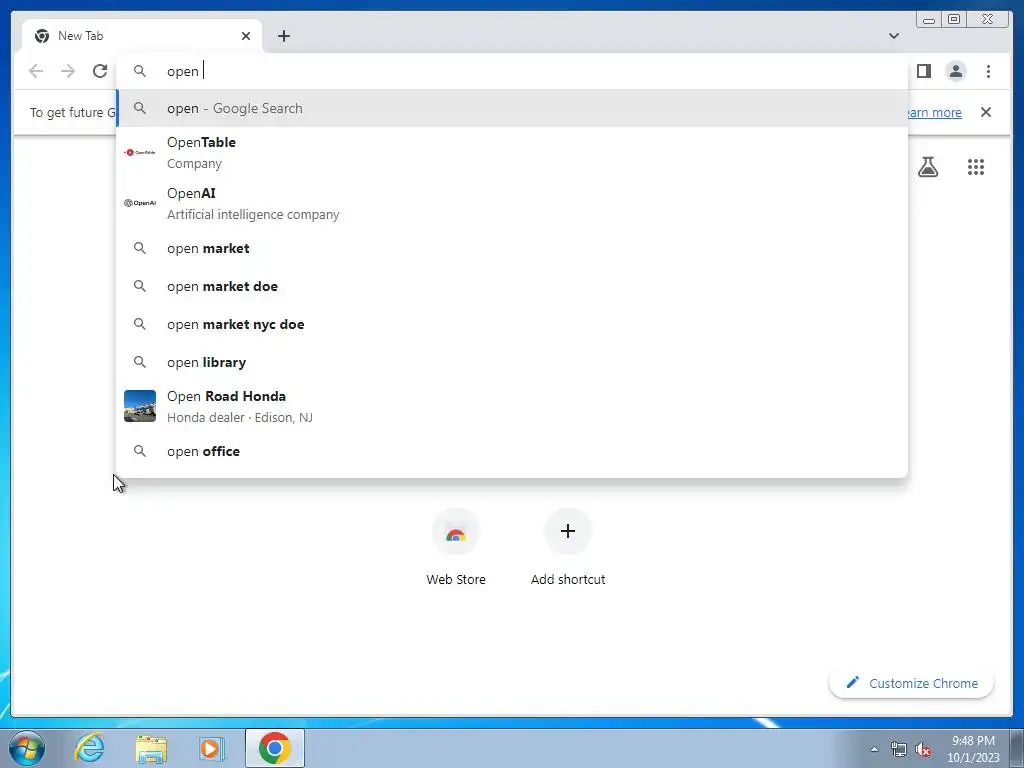The image size is (1024, 768).
Task: Open the Windows Start button
Action: click(x=27, y=748)
